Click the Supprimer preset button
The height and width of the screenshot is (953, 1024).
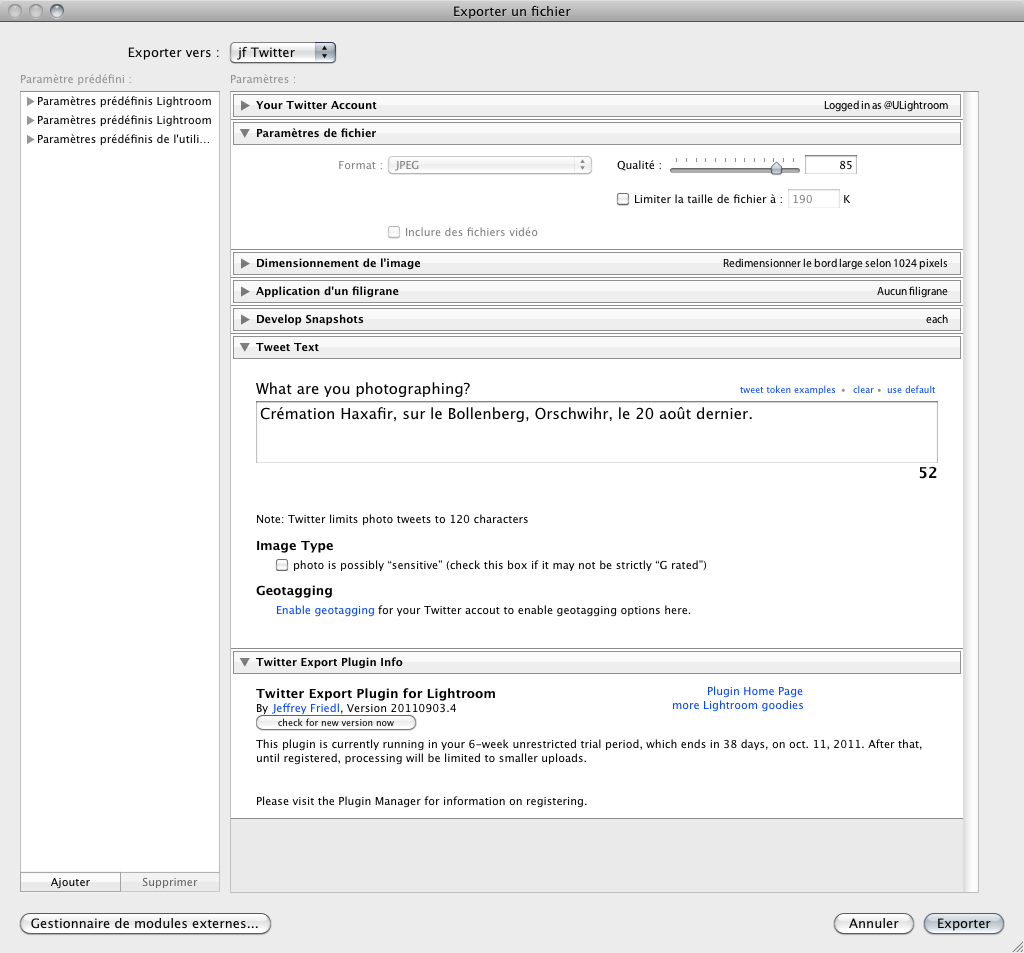170,882
